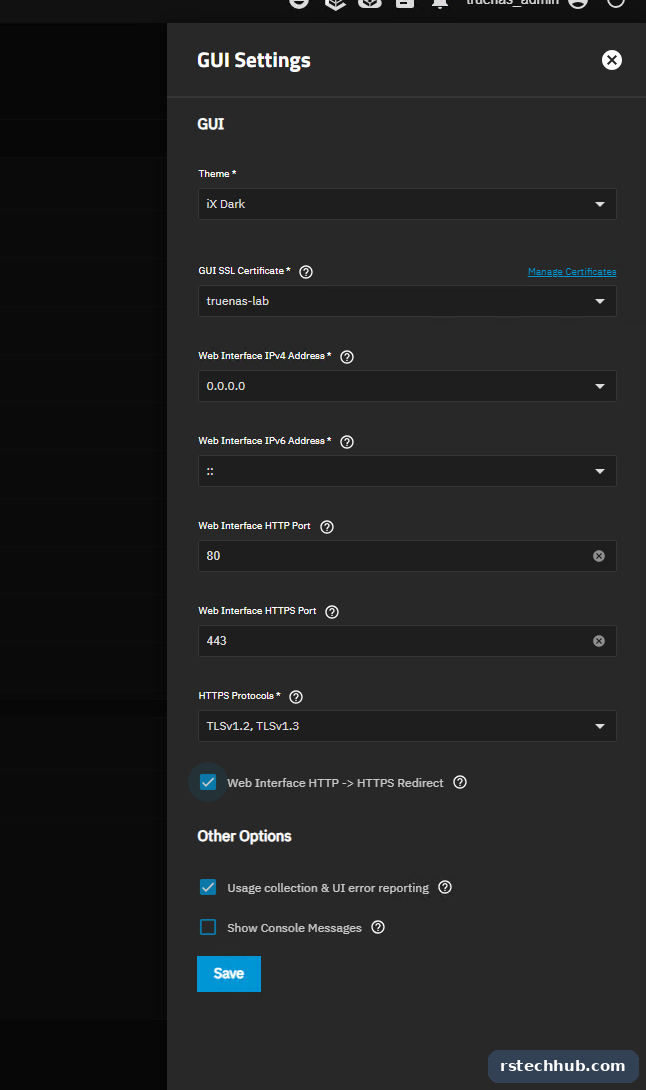Screen dimensions: 646x1090
Task: Open GUI SSL Certificate dropdown truenas-lab
Action: [x=407, y=301]
